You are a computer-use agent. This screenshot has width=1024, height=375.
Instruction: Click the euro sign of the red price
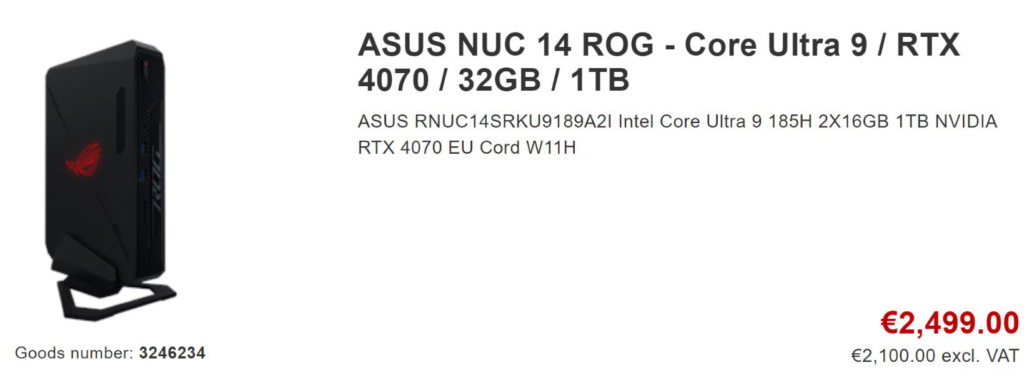(889, 323)
